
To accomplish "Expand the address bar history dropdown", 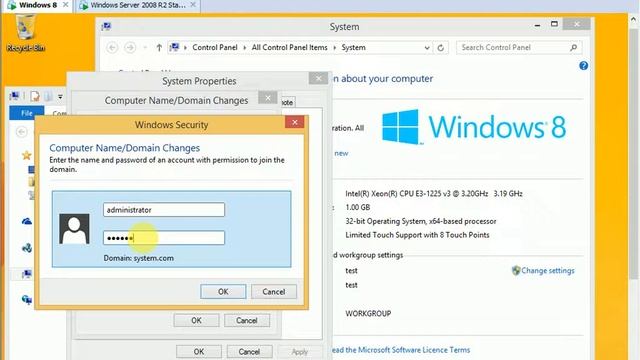I will 427,48.
